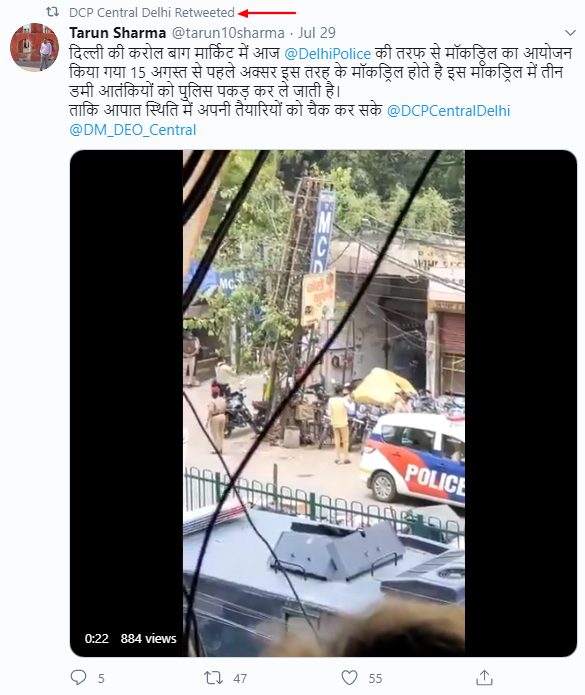Click the reply speech bubble icon

click(x=78, y=677)
